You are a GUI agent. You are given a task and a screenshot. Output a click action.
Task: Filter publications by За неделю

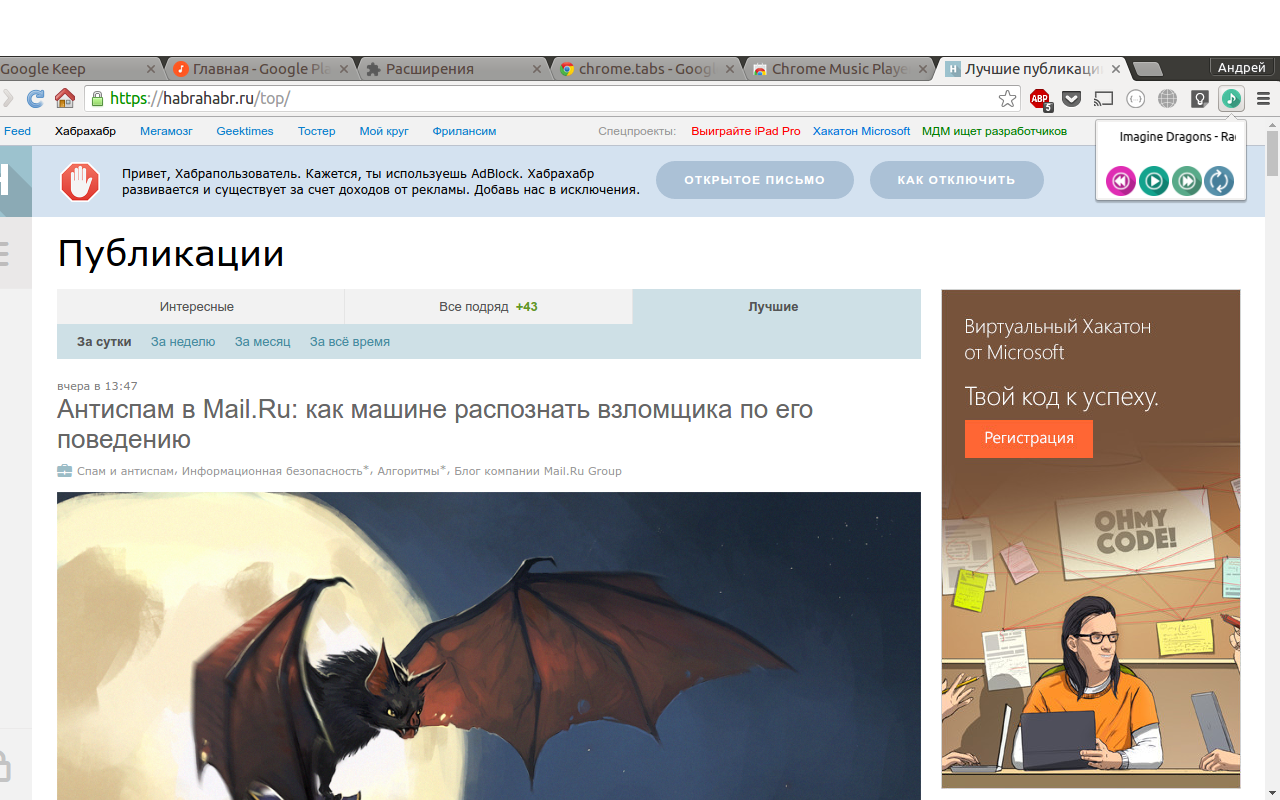click(x=183, y=342)
